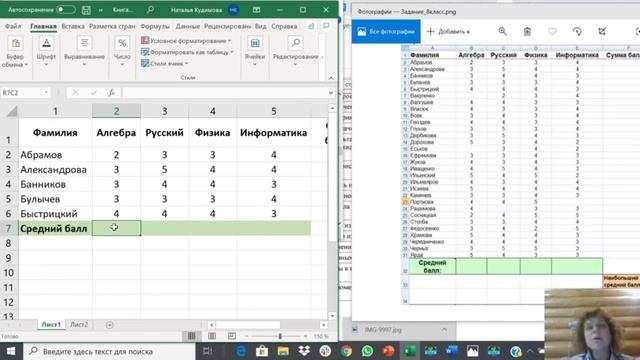
Task: Switch to the Вид tab
Action: 260,26
